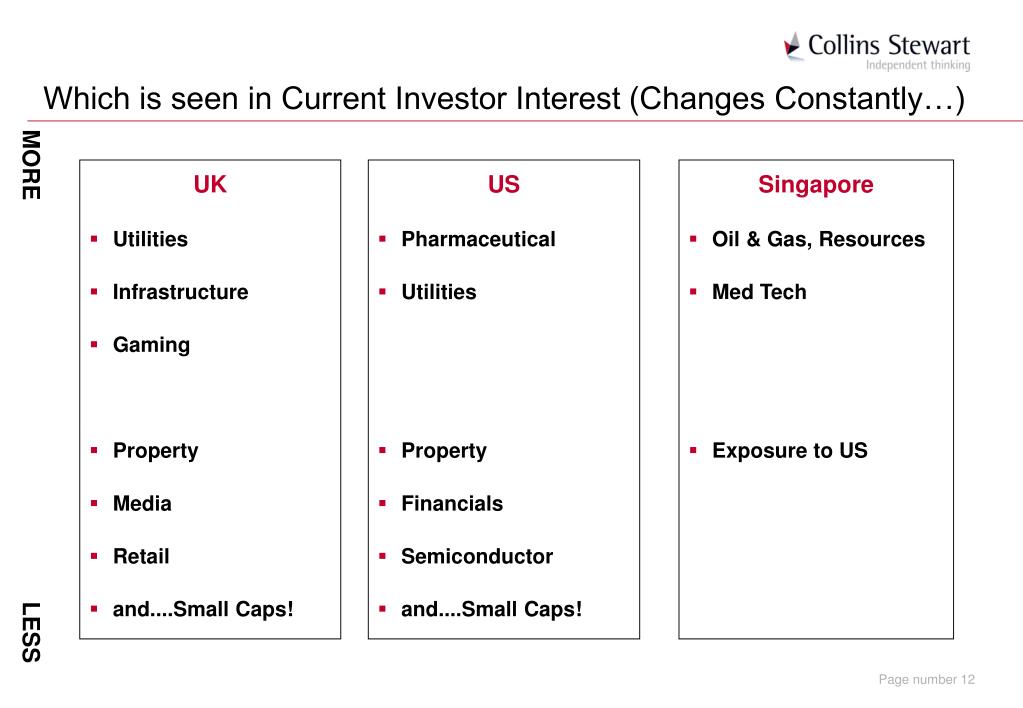Click the Collins Stewart logo icon
The height and width of the screenshot is (708, 1023).
[793, 45]
